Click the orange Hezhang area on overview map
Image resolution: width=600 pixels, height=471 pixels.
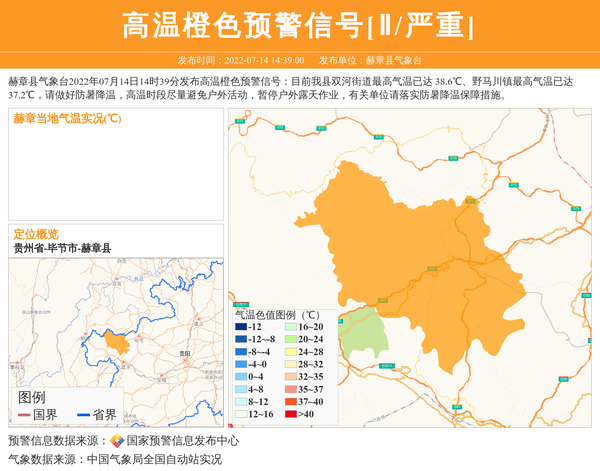tap(117, 344)
